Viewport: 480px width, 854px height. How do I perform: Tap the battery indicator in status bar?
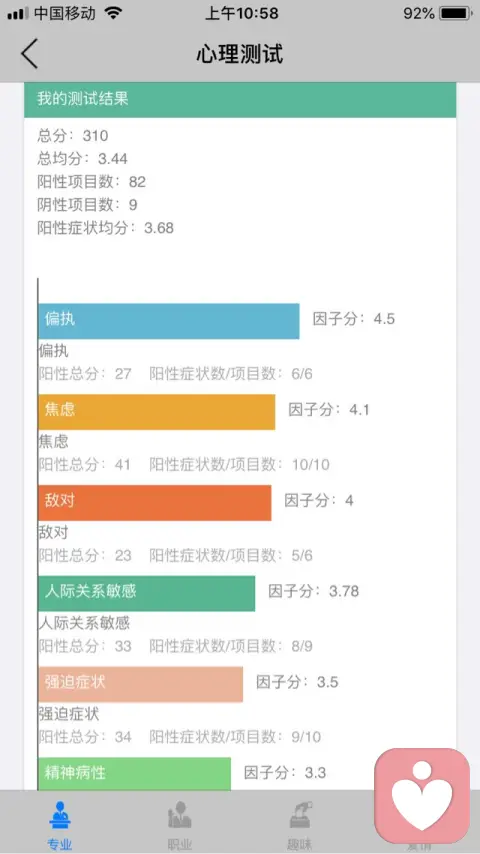pos(457,13)
